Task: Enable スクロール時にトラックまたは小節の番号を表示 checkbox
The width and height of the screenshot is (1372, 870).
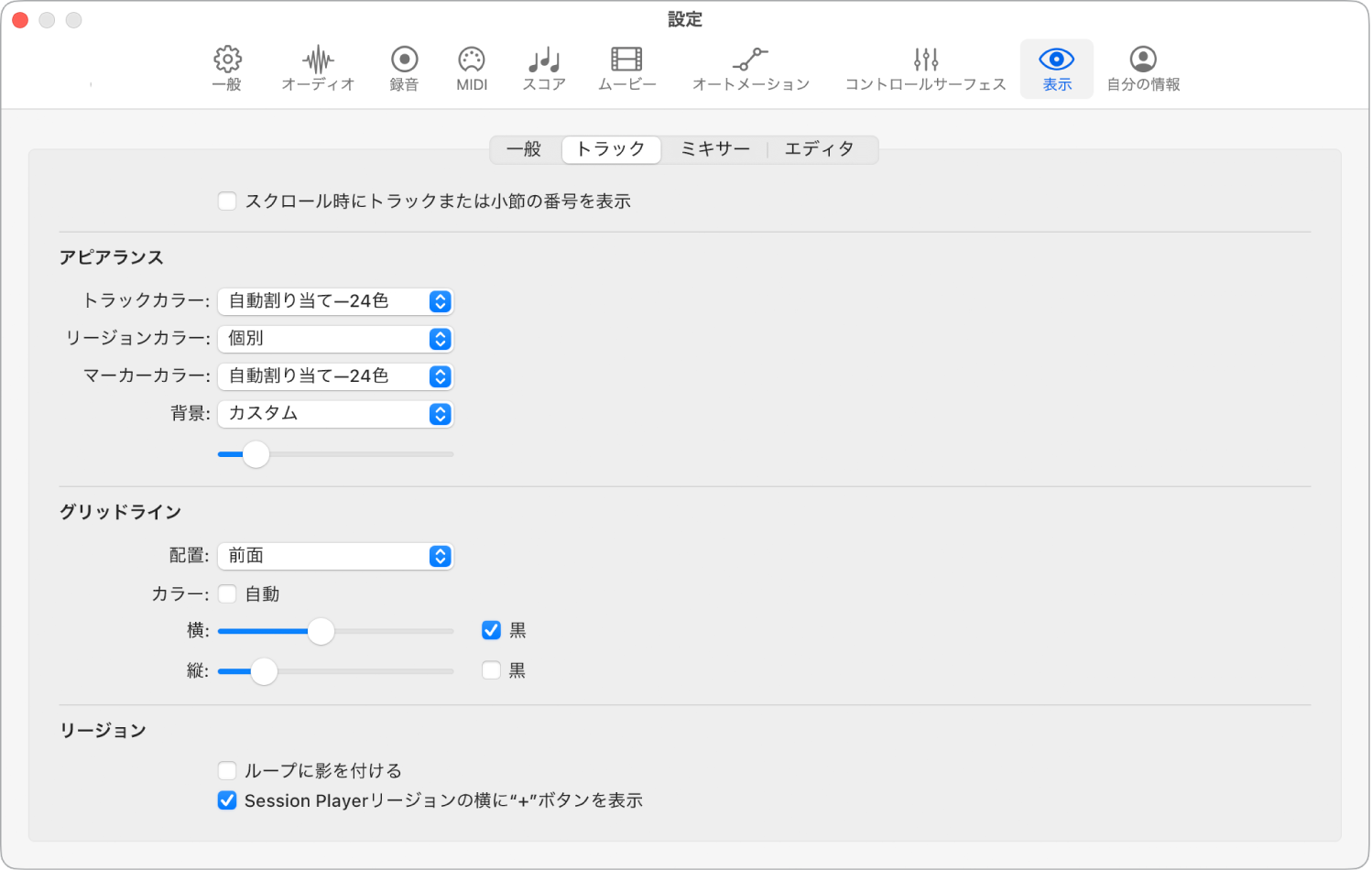Action: click(x=227, y=201)
